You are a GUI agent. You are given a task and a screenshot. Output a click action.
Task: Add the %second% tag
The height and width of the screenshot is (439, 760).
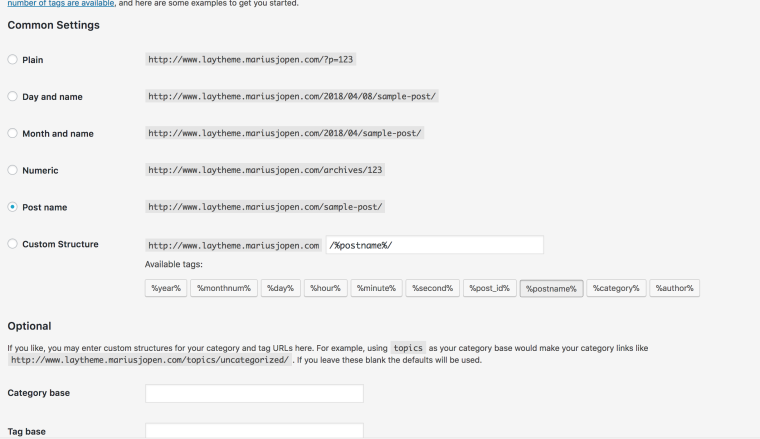click(x=432, y=288)
